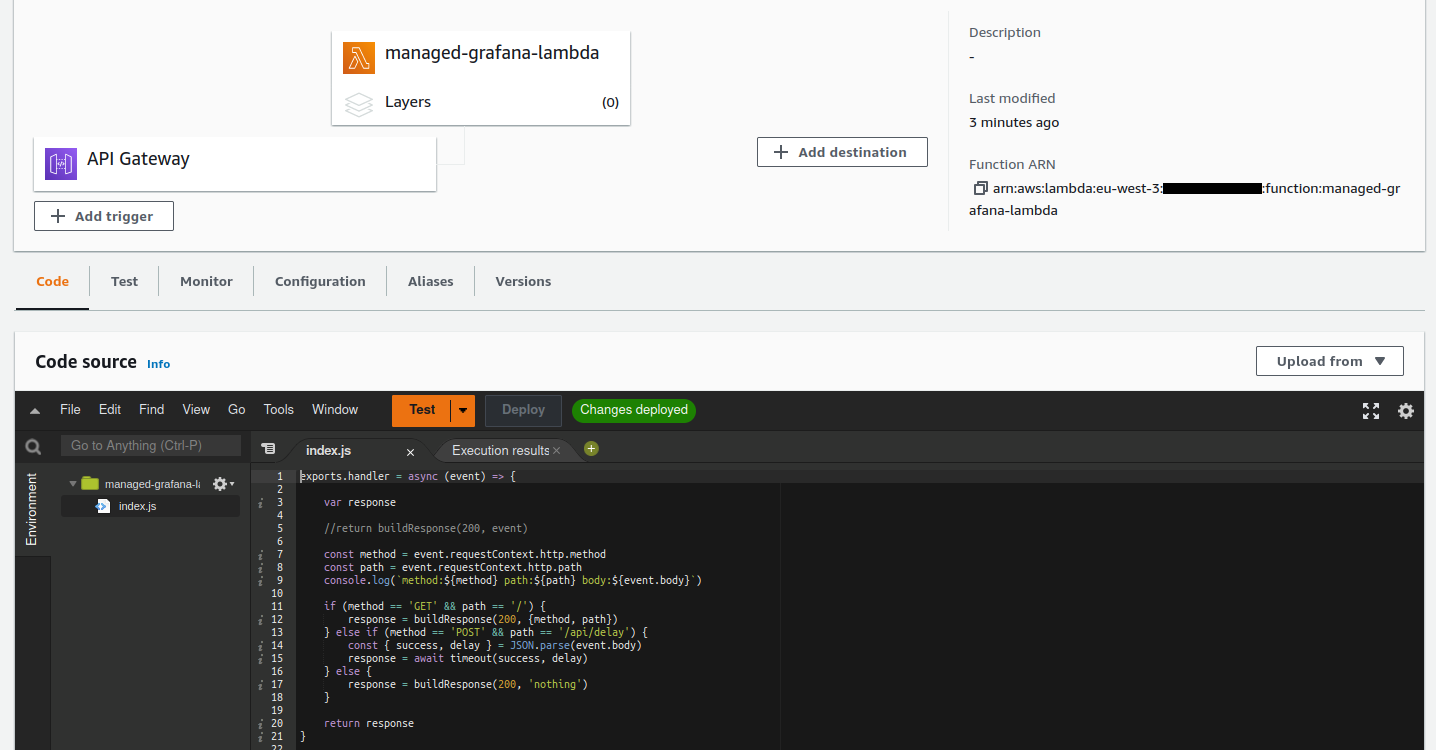This screenshot has height=750, width=1436.
Task: Open the Edit menu
Action: (x=110, y=410)
